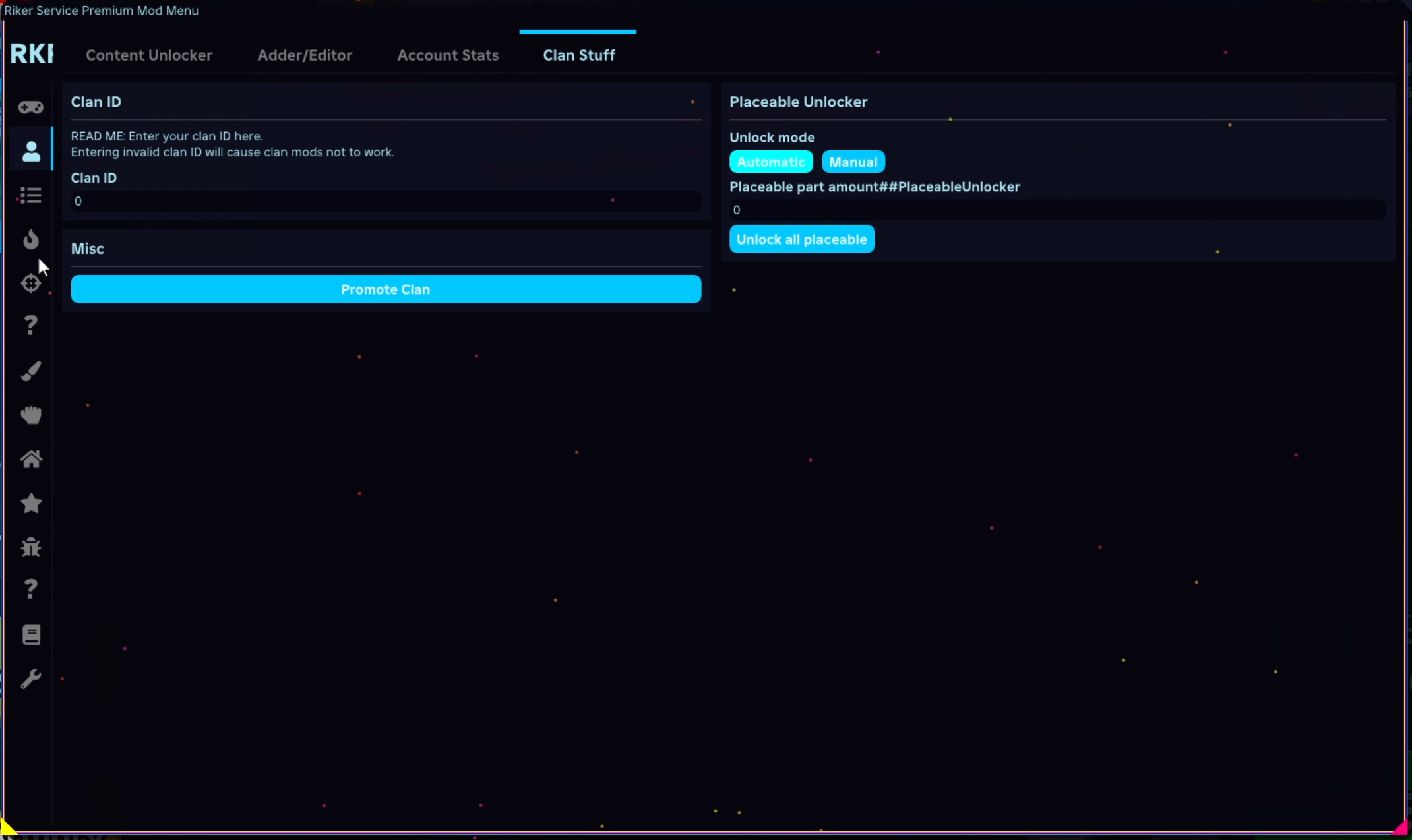
Task: Go to the home sidebar icon
Action: point(31,459)
